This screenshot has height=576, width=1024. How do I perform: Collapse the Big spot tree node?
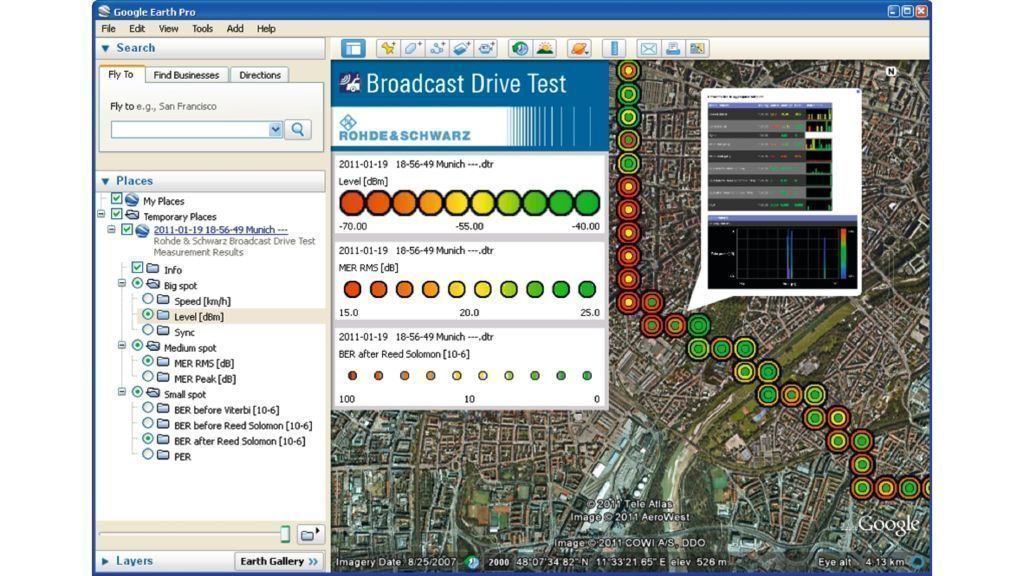(122, 284)
